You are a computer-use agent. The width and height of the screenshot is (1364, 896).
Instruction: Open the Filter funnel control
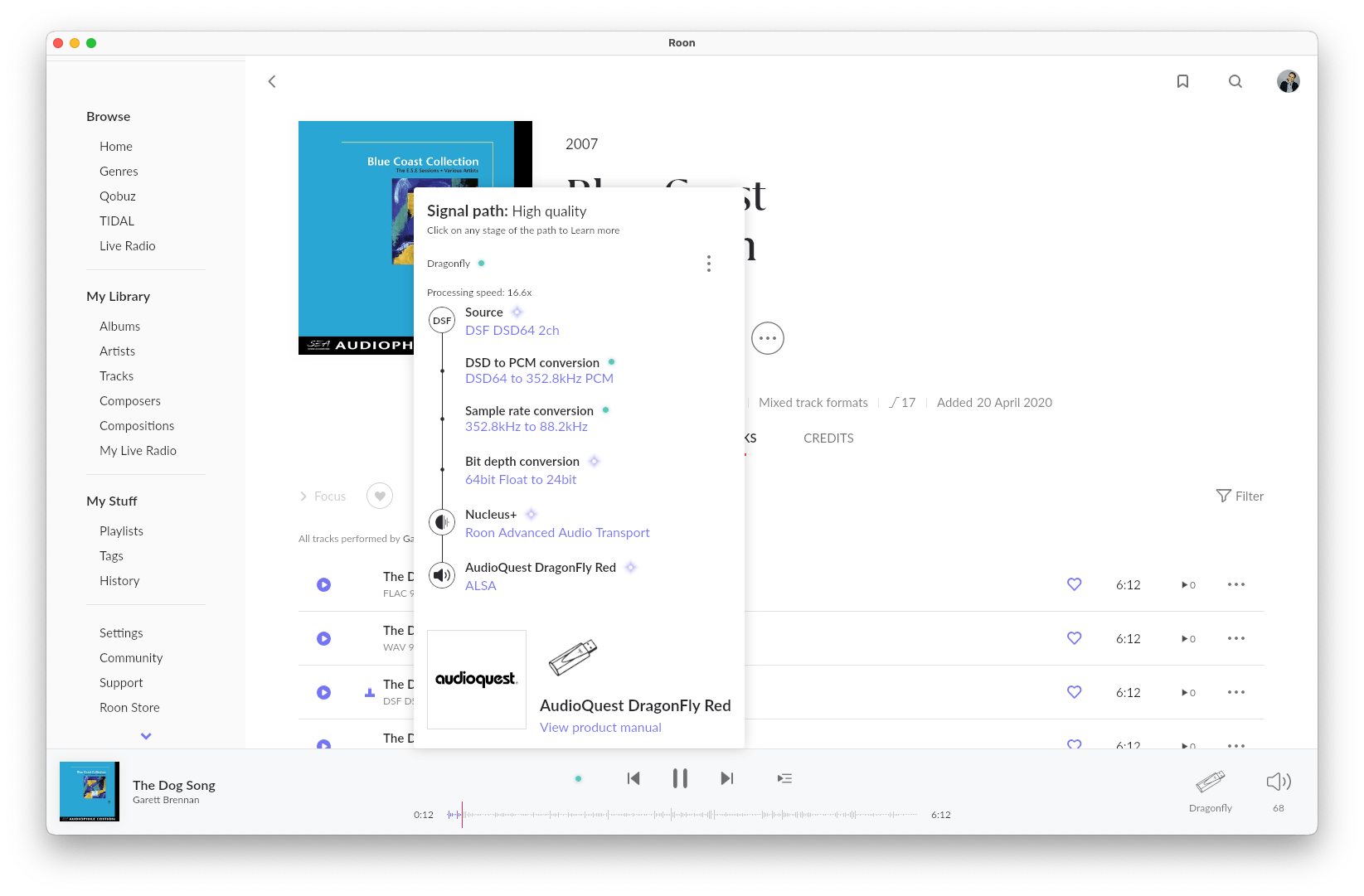point(1240,496)
